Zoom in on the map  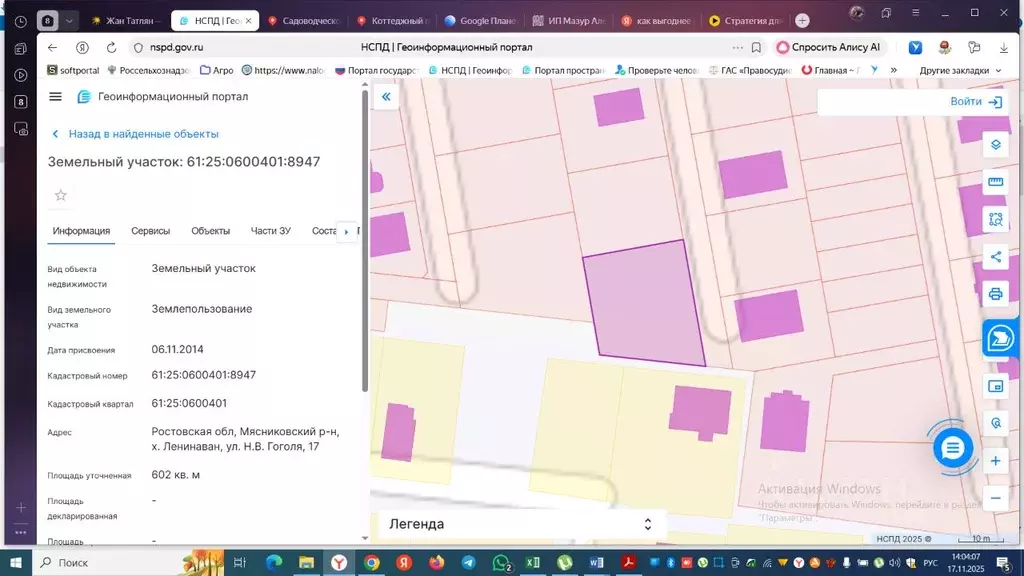coord(995,461)
